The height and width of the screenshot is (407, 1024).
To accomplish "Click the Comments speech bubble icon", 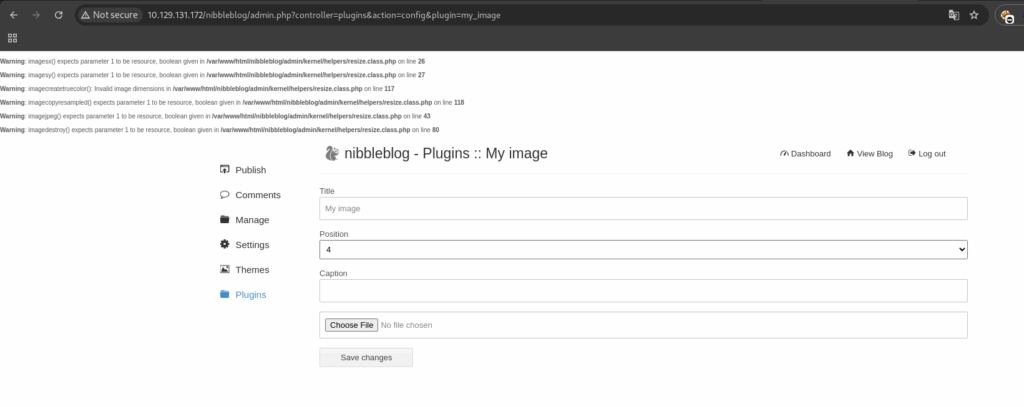I will coord(225,194).
